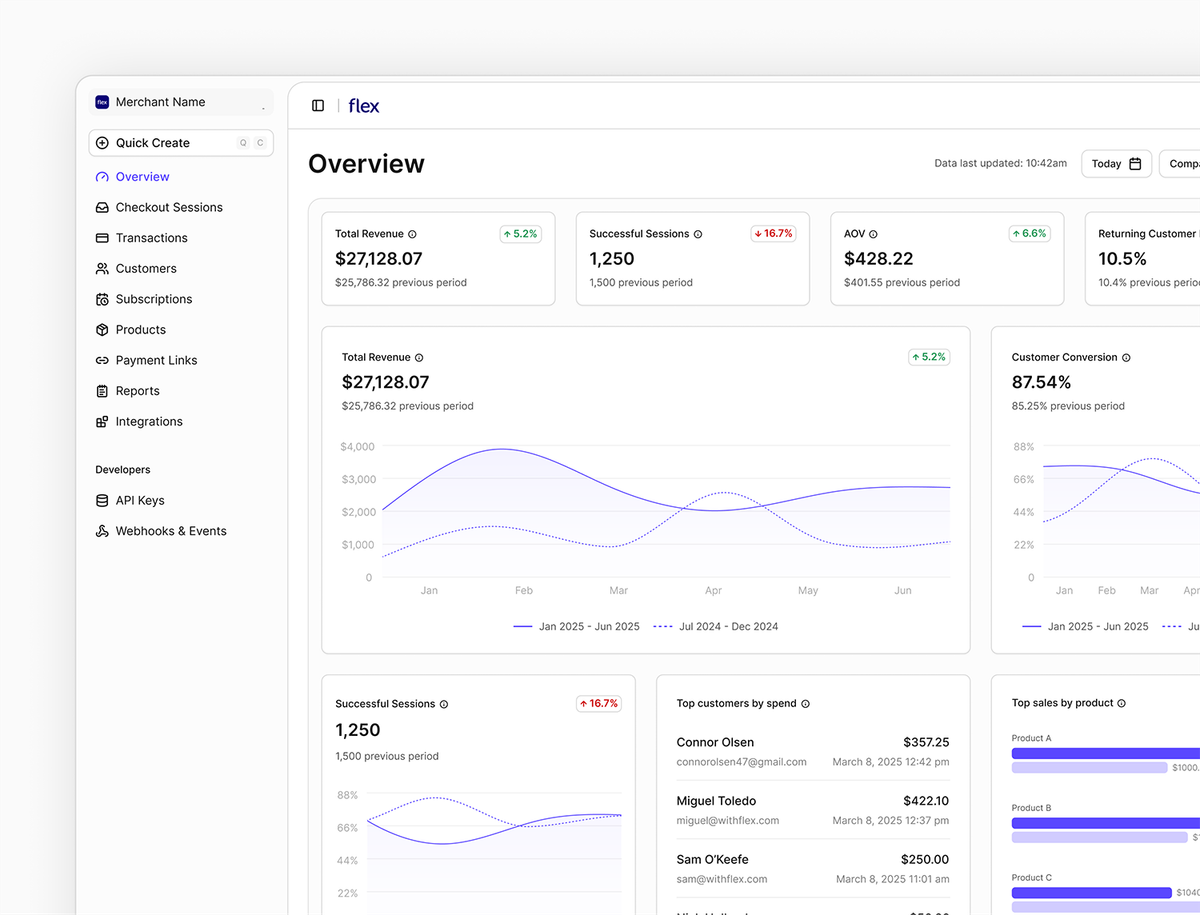Click the plus icon in Quick Create
The image size is (1200, 915).
click(x=102, y=143)
